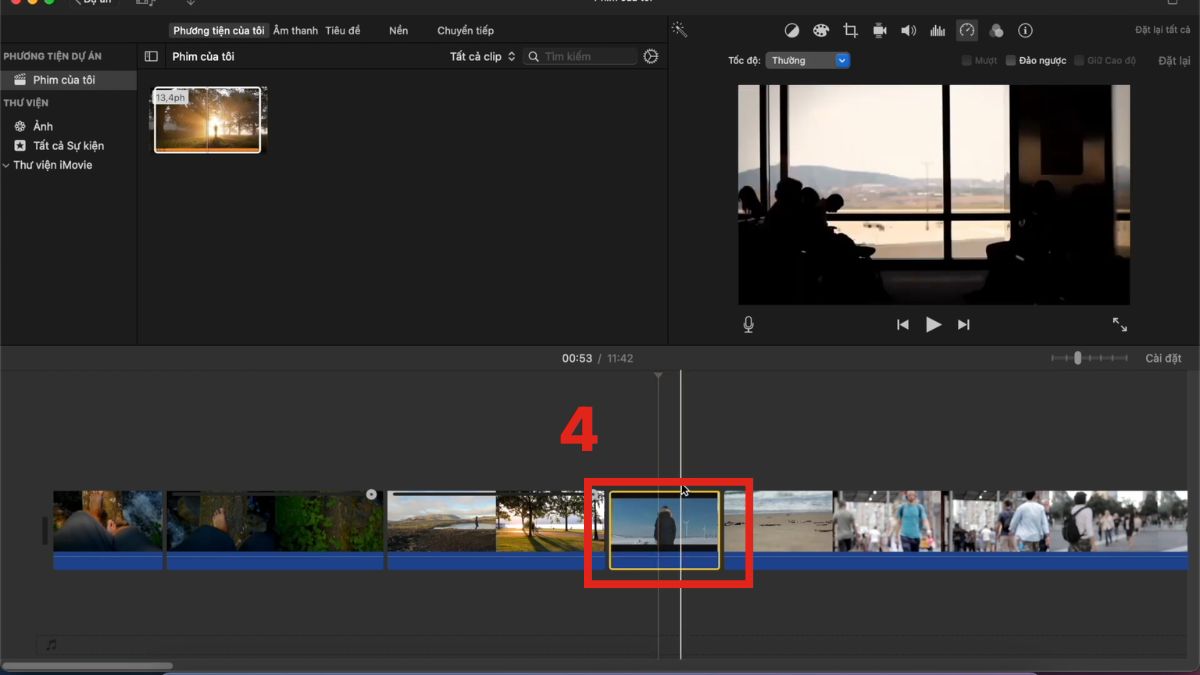The height and width of the screenshot is (675, 1200).
Task: Open the clip information tool
Action: [x=1025, y=31]
